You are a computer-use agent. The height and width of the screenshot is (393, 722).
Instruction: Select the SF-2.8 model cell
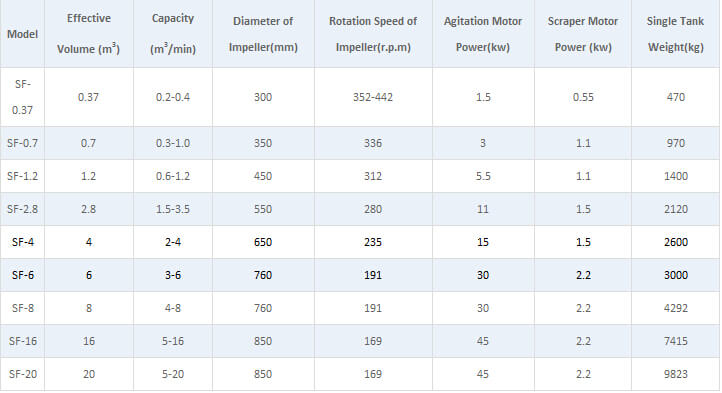pyautogui.click(x=22, y=209)
